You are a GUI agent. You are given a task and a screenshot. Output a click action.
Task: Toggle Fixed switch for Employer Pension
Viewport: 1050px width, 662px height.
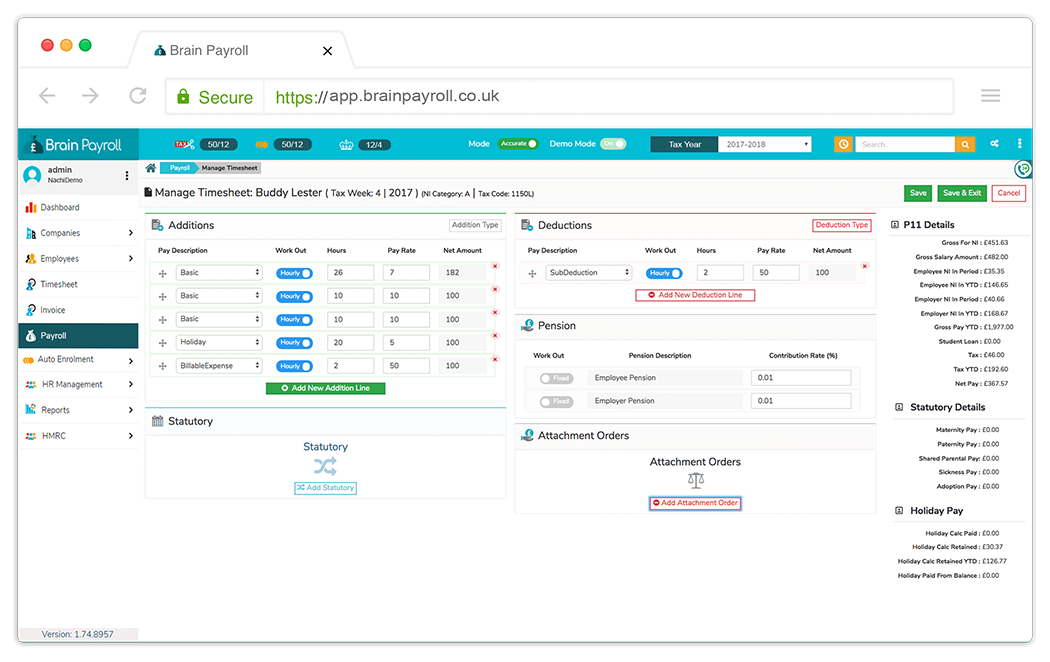556,402
